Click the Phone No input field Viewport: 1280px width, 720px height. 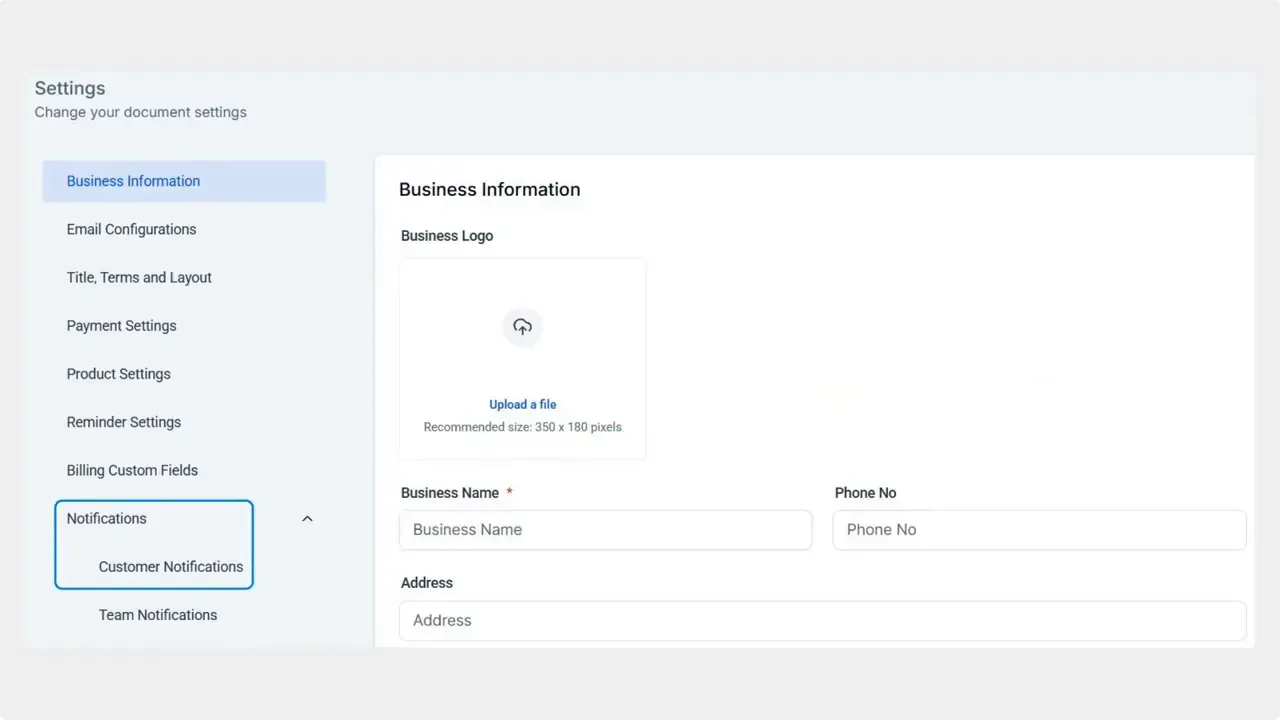click(x=1038, y=529)
